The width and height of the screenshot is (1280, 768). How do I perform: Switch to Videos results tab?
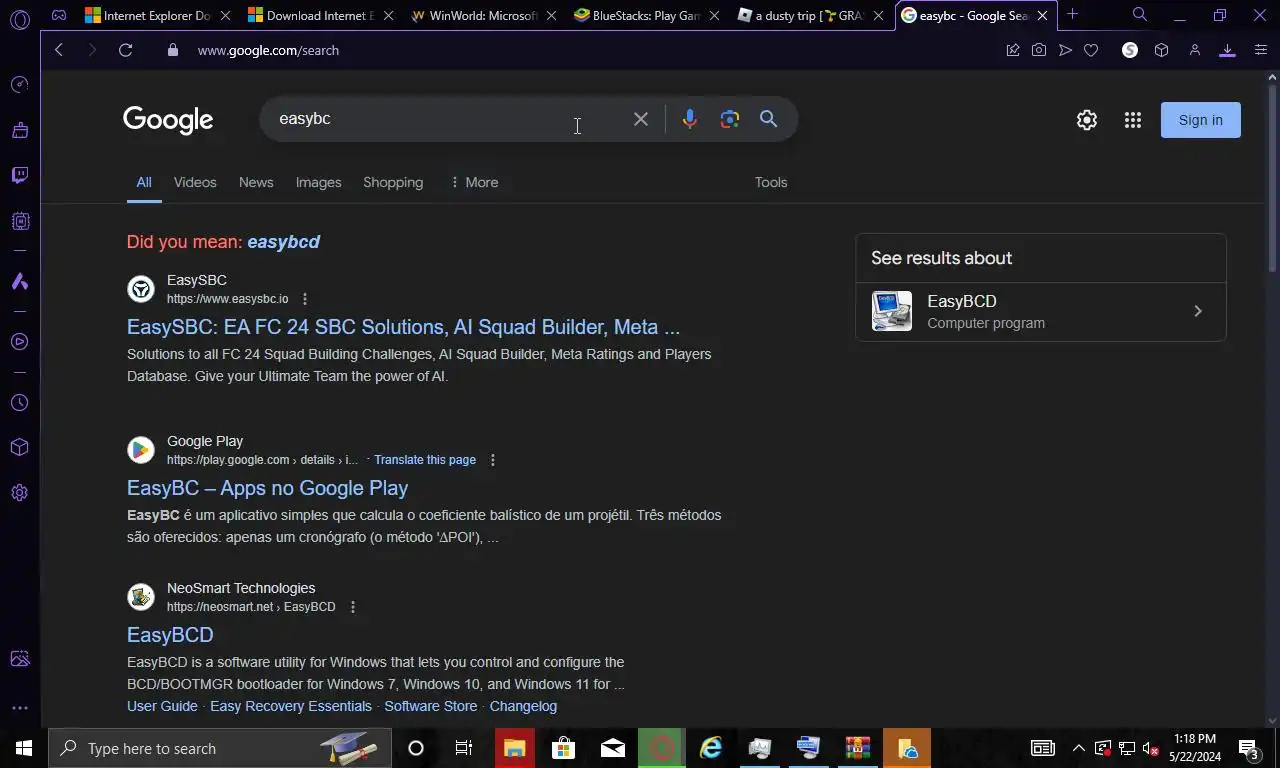195,182
